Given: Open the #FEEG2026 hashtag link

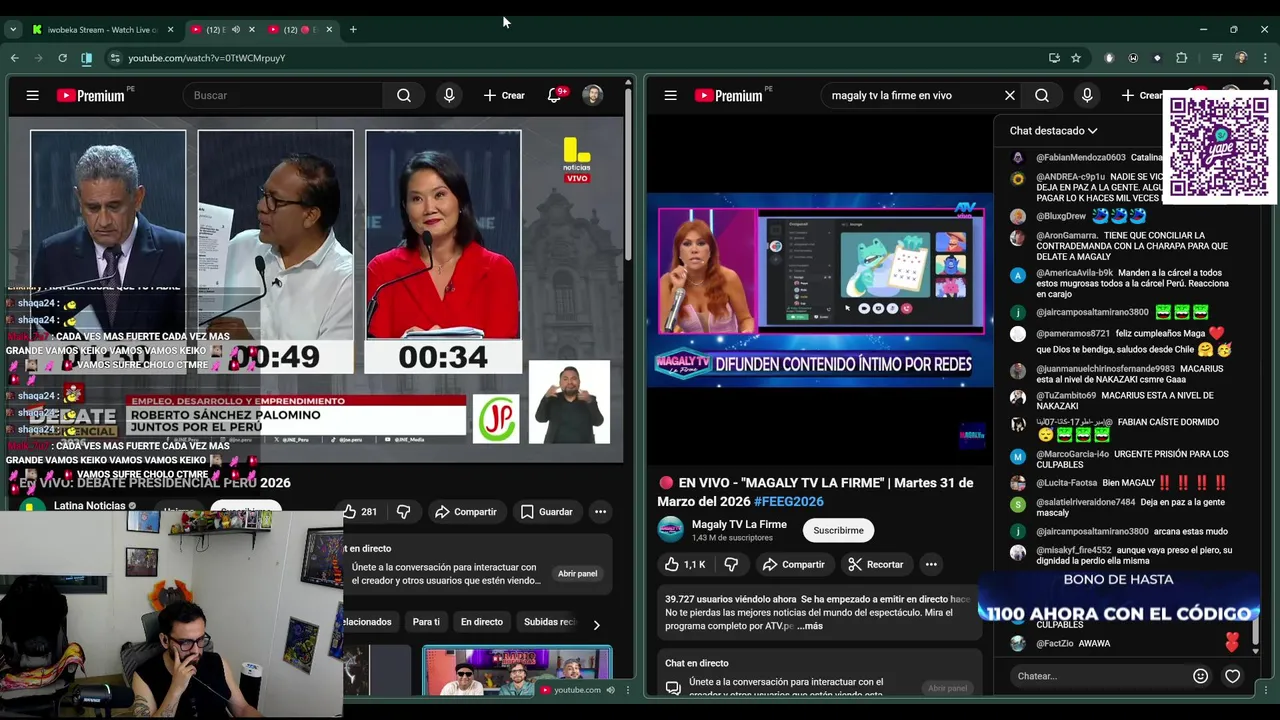Looking at the screenshot, I should [789, 501].
